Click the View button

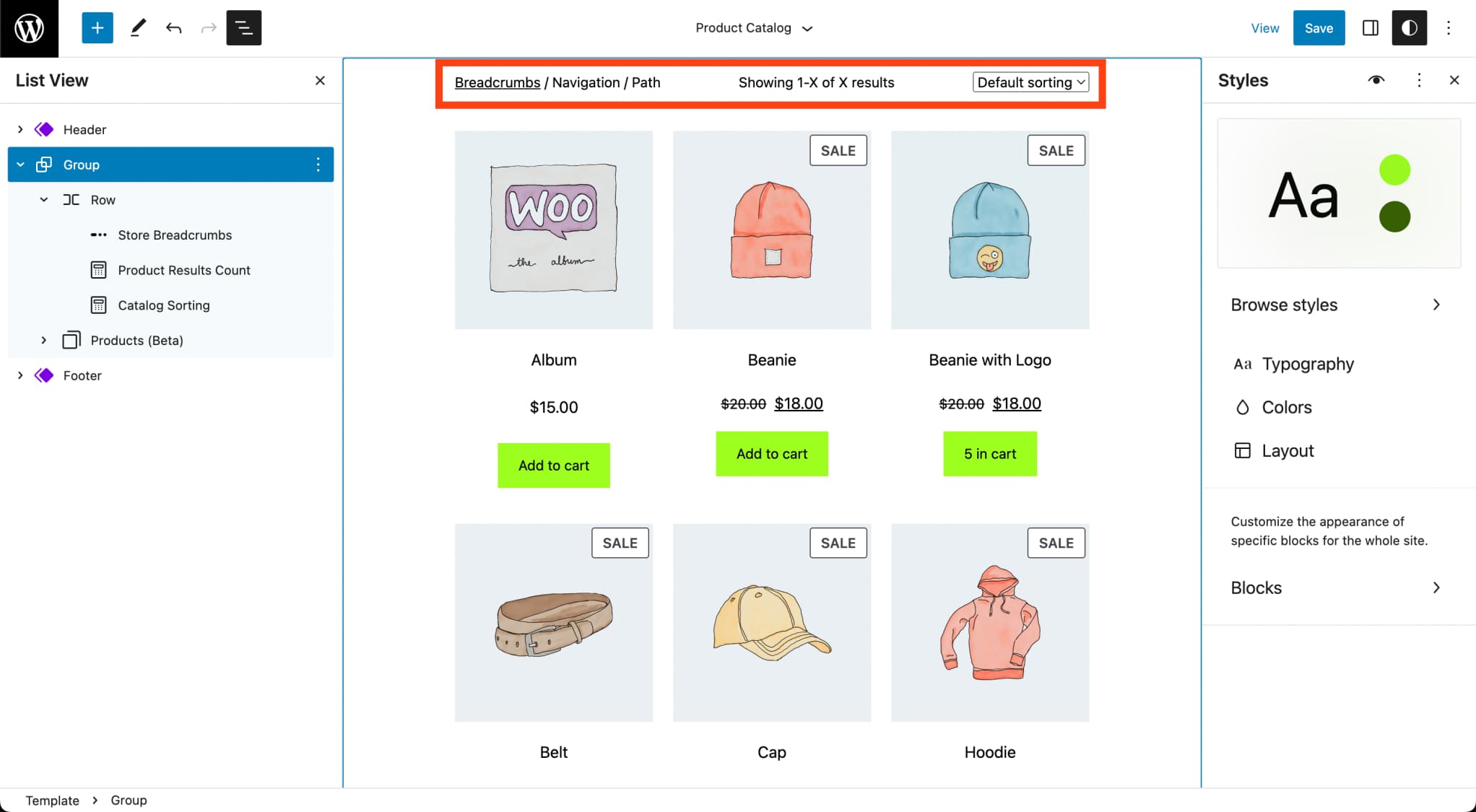[x=1265, y=27]
